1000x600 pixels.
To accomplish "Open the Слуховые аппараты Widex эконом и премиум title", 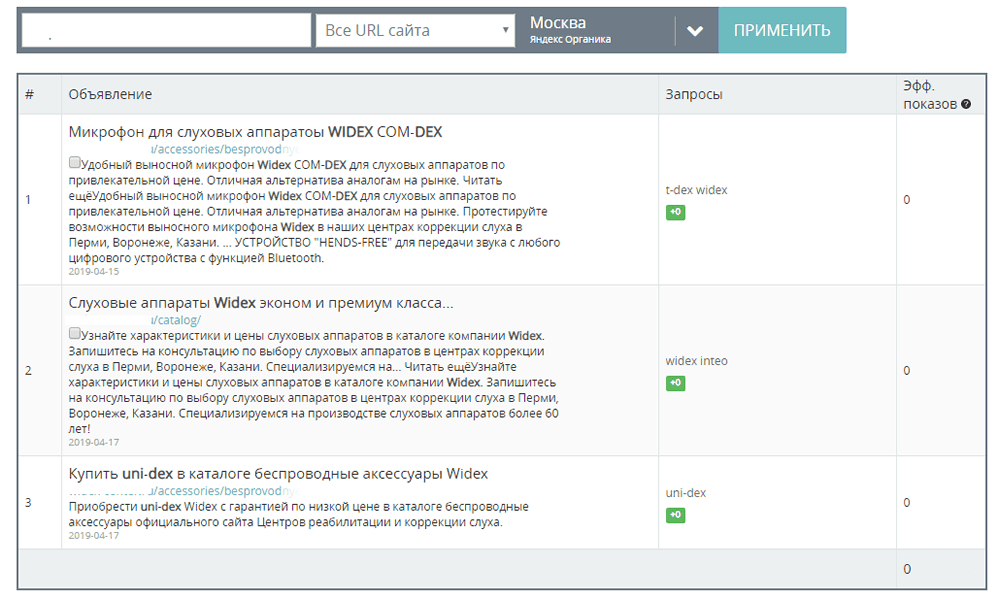I will (x=260, y=303).
